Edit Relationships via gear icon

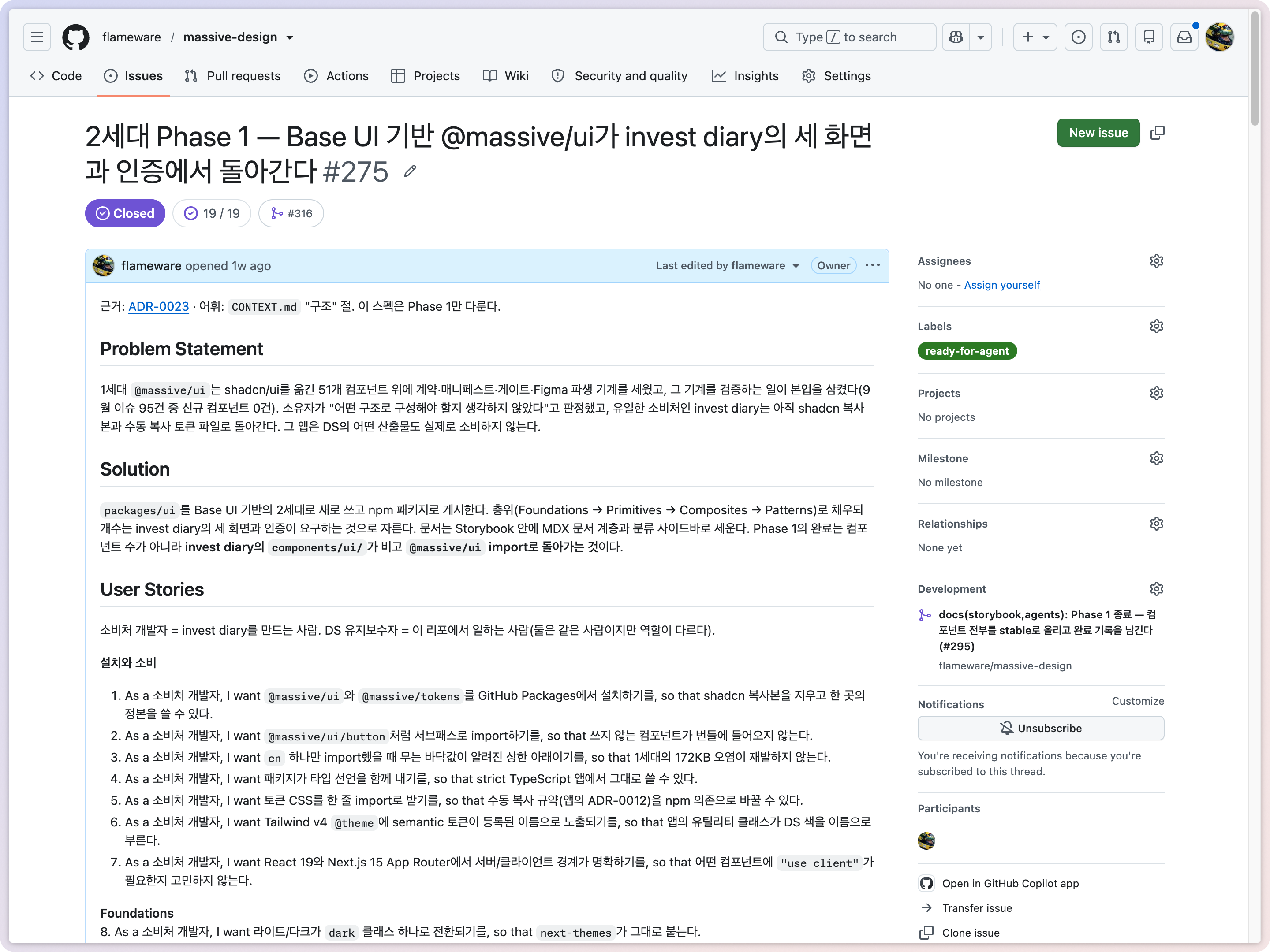pos(1156,524)
